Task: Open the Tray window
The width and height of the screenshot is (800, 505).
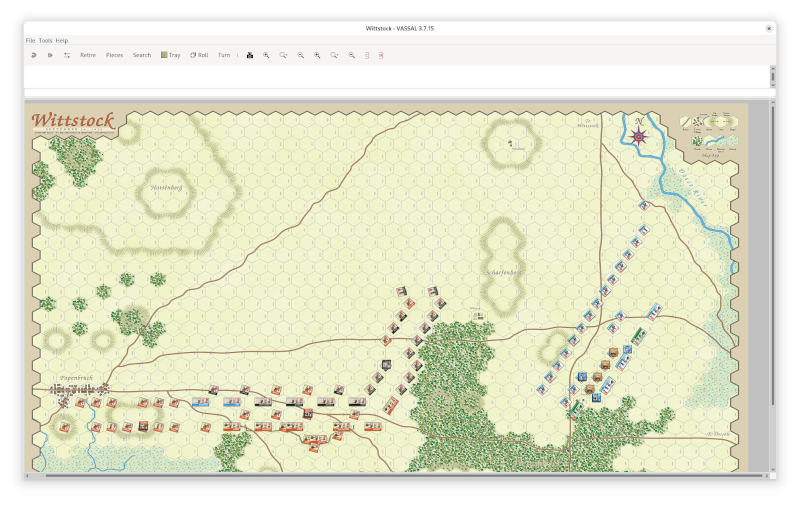Action: click(x=170, y=55)
